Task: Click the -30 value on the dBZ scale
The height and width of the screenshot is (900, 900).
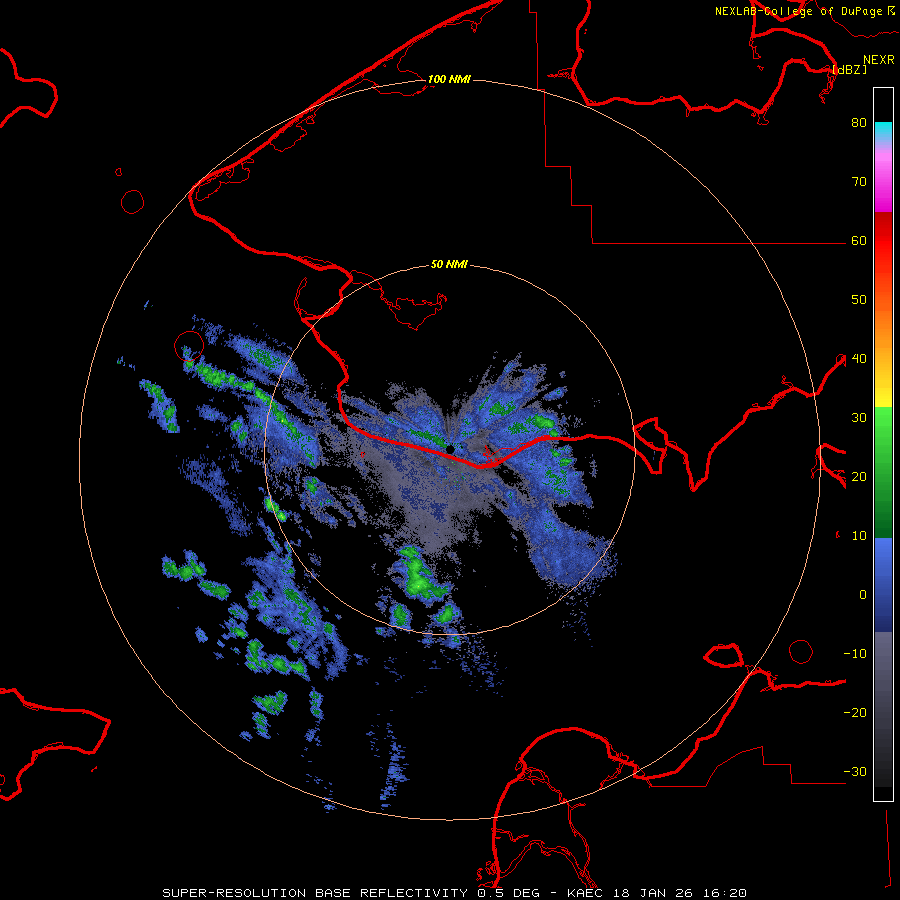Action: [855, 771]
